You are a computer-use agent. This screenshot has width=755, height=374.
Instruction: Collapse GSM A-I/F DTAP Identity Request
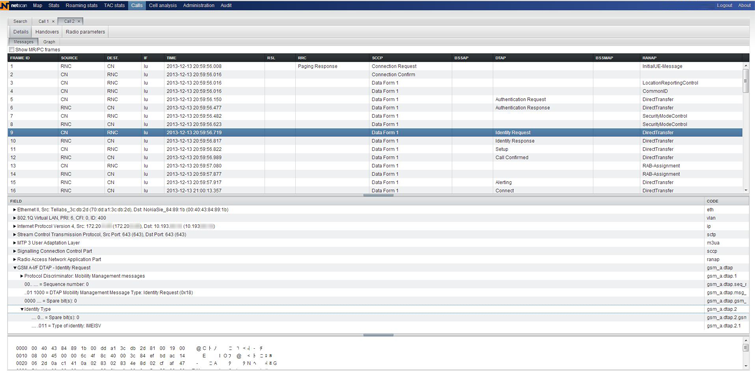pos(14,268)
